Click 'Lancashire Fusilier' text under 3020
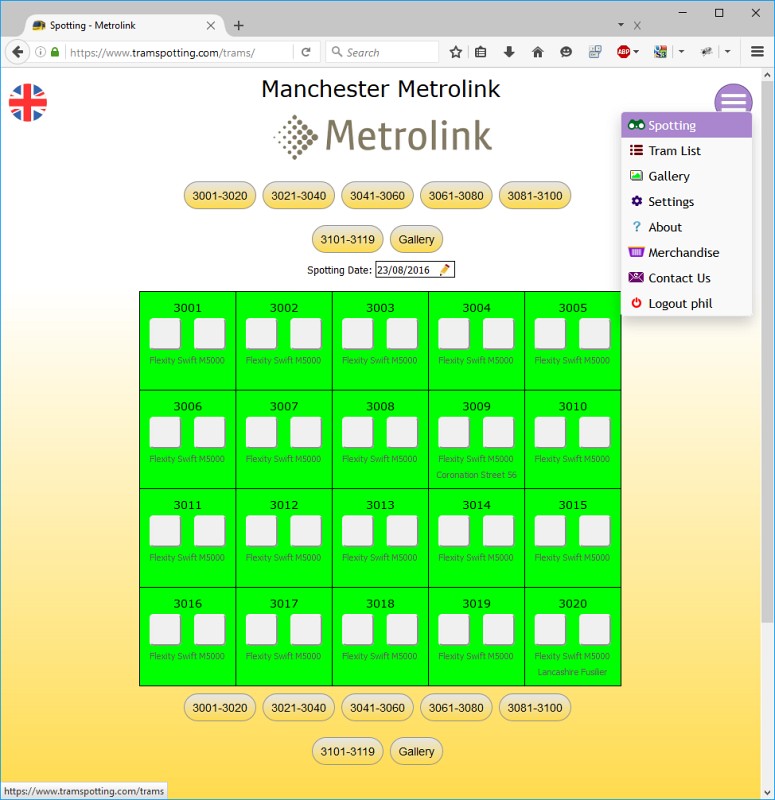775x800 pixels. click(x=572, y=672)
